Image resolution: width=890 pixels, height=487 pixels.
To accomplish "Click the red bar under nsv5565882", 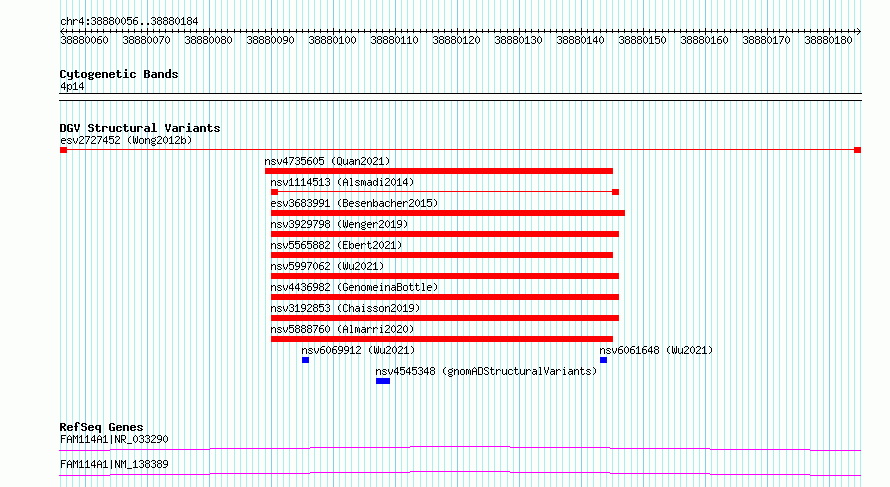I will click(442, 255).
